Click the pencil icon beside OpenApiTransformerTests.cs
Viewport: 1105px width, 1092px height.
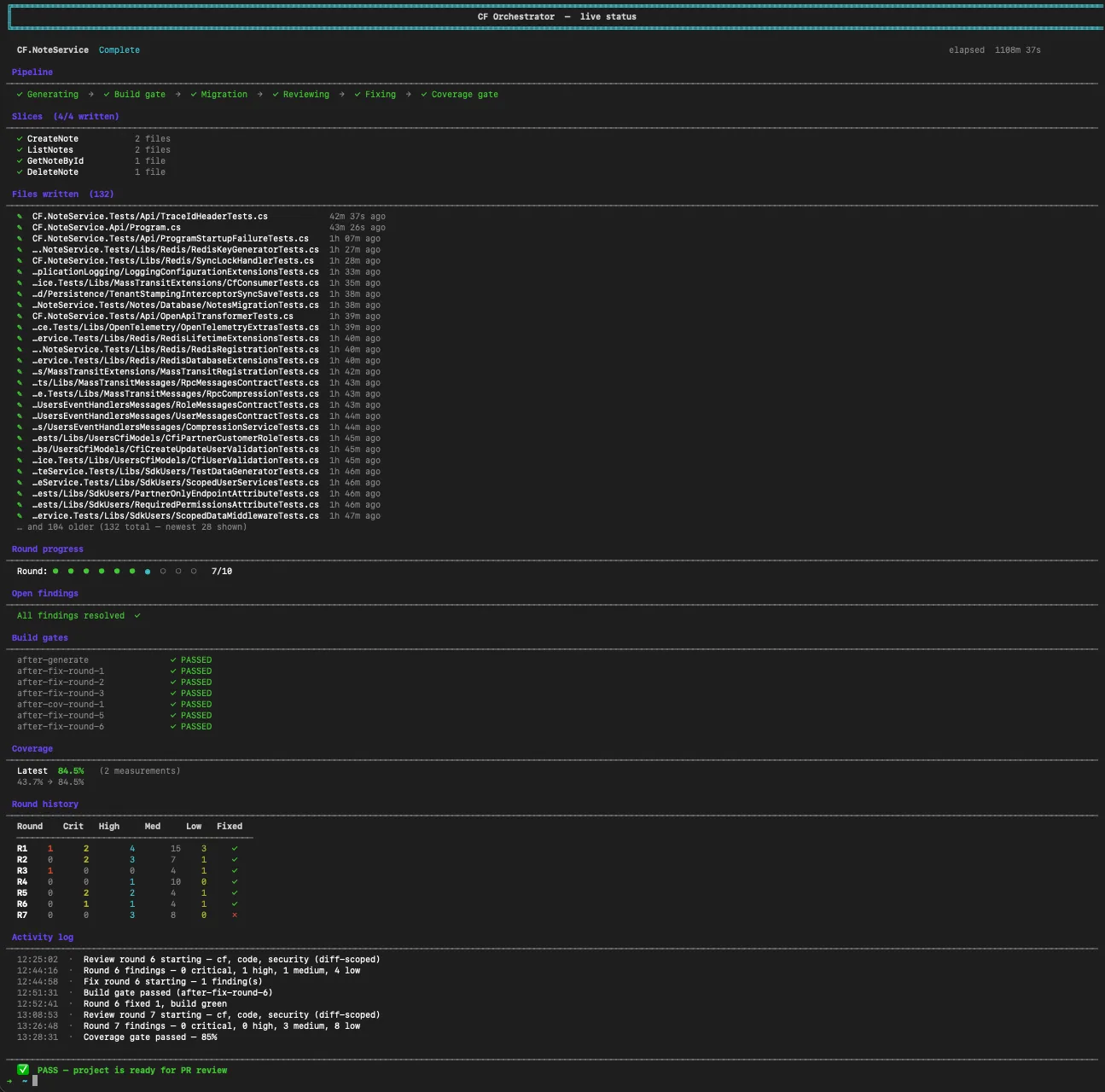point(20,317)
